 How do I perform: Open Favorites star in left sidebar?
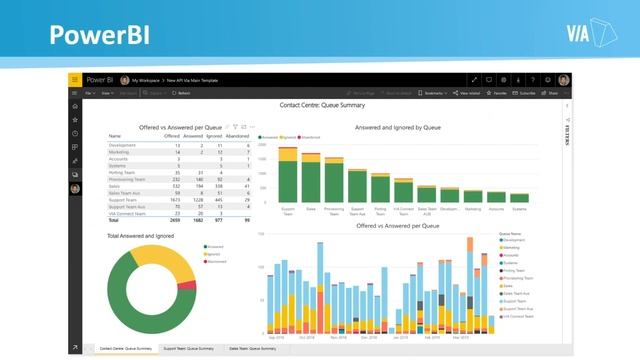click(75, 120)
